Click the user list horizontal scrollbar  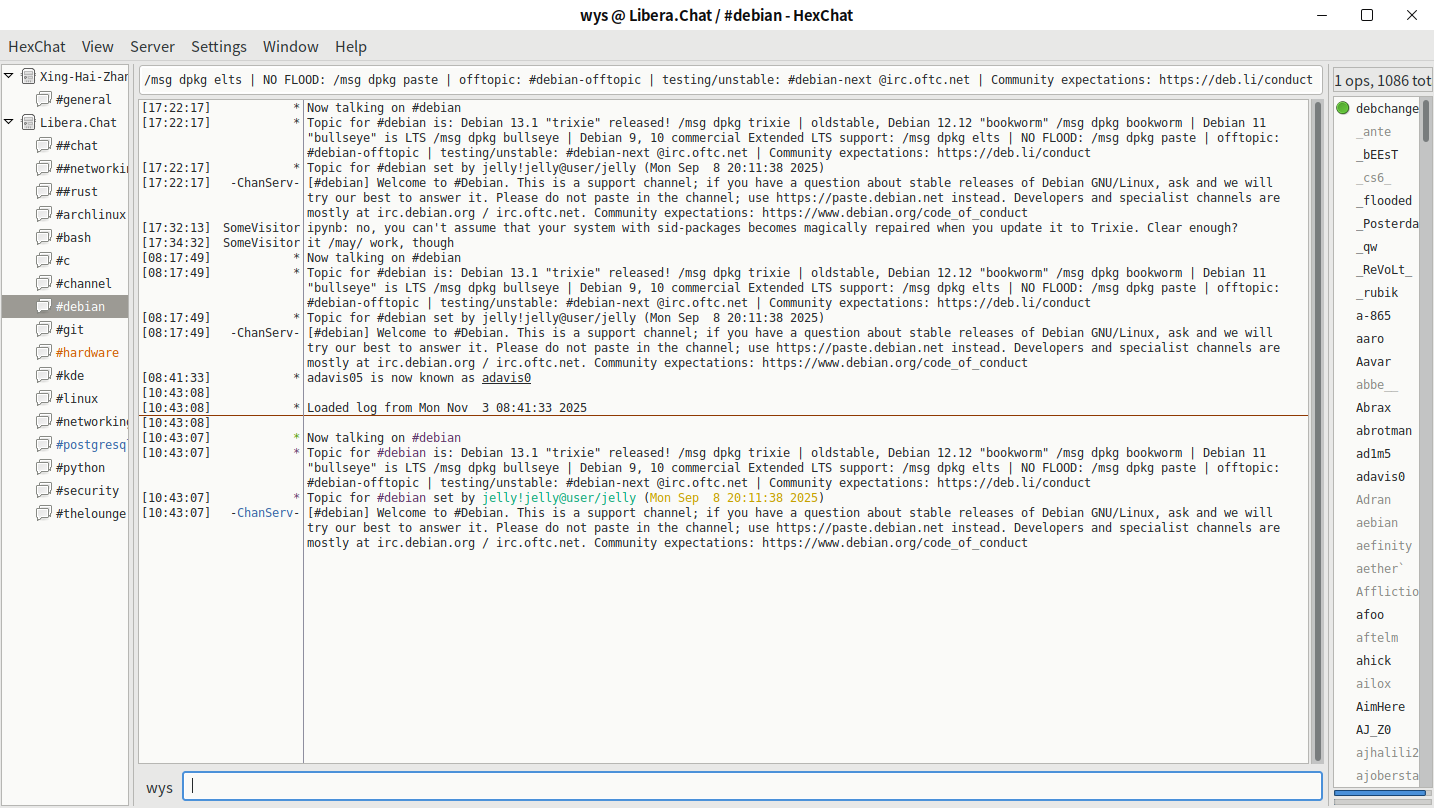1380,793
